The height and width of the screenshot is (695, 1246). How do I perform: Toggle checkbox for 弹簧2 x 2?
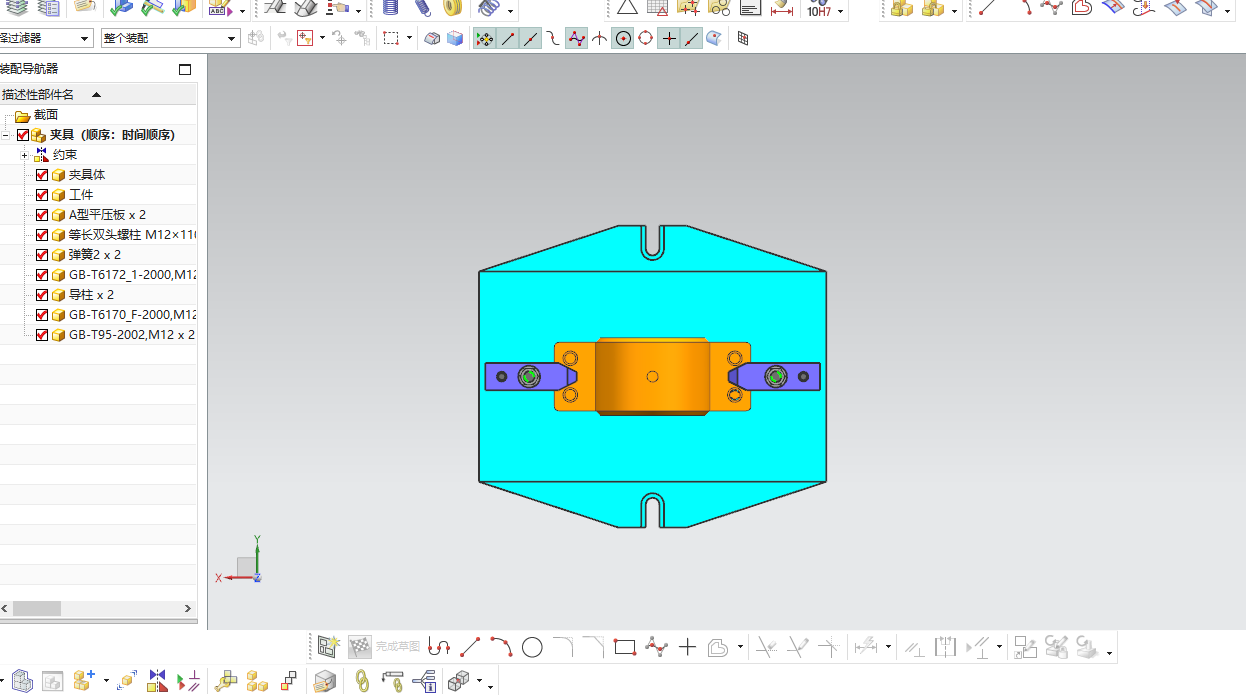point(42,255)
